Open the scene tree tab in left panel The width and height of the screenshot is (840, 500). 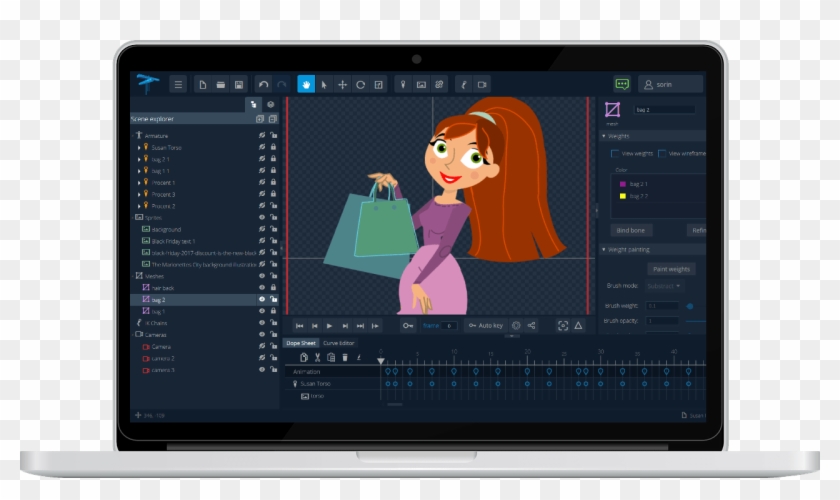coord(253,105)
